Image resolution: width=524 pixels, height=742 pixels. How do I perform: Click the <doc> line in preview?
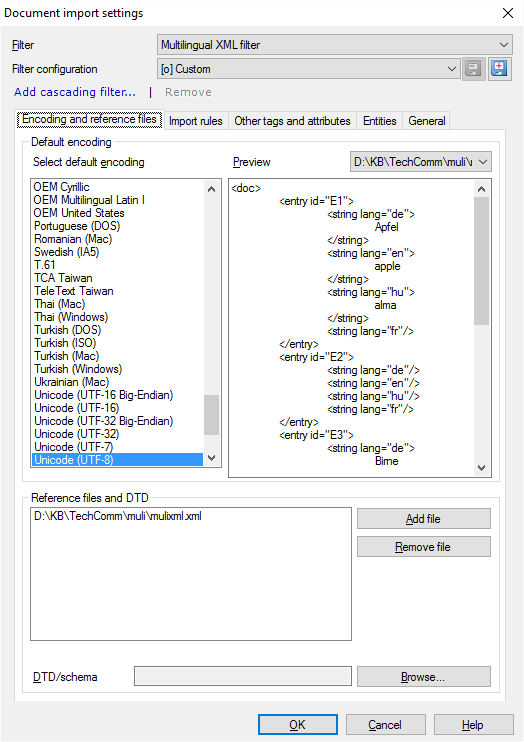(246, 188)
